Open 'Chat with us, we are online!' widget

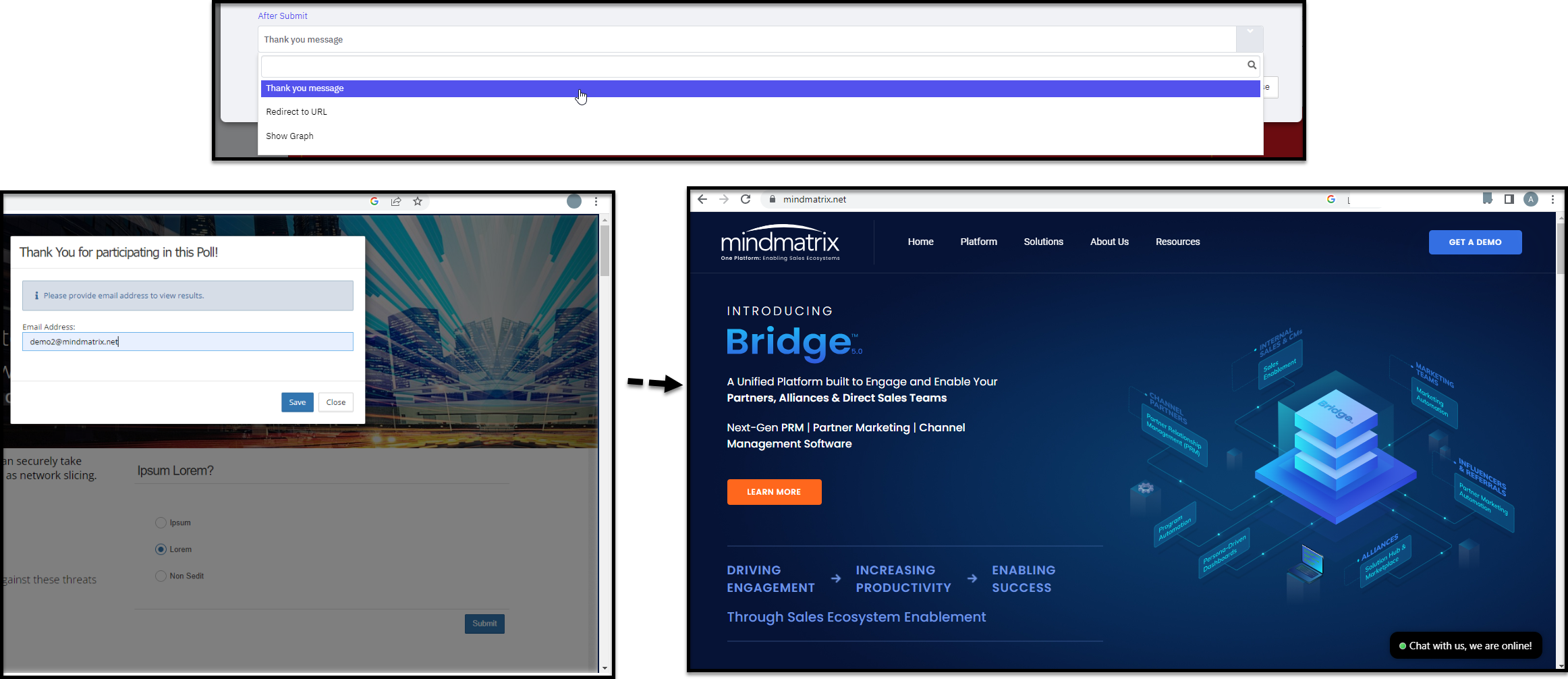[1465, 646]
